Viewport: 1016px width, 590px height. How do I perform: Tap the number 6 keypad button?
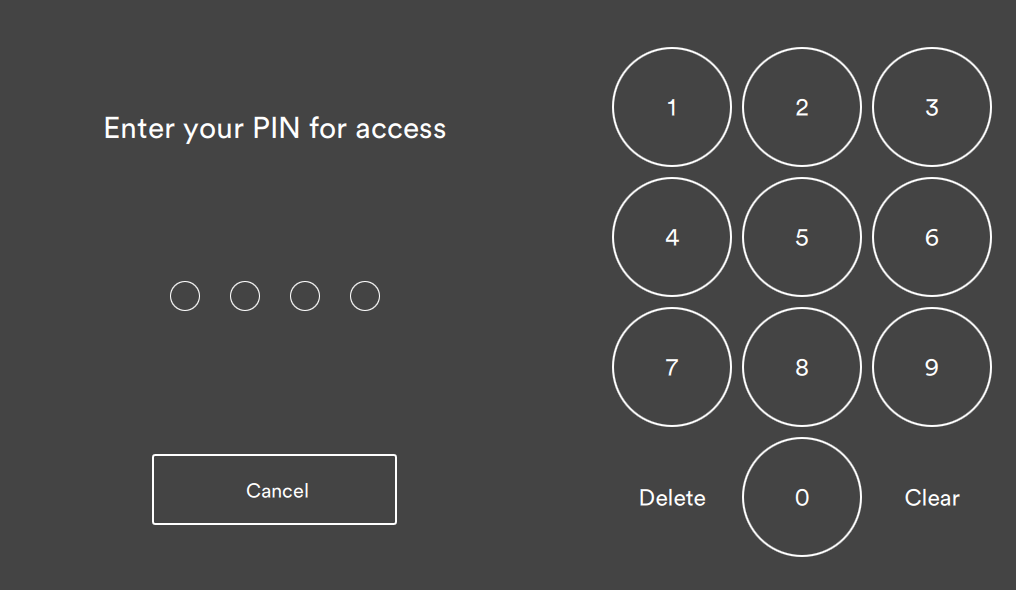[932, 237]
